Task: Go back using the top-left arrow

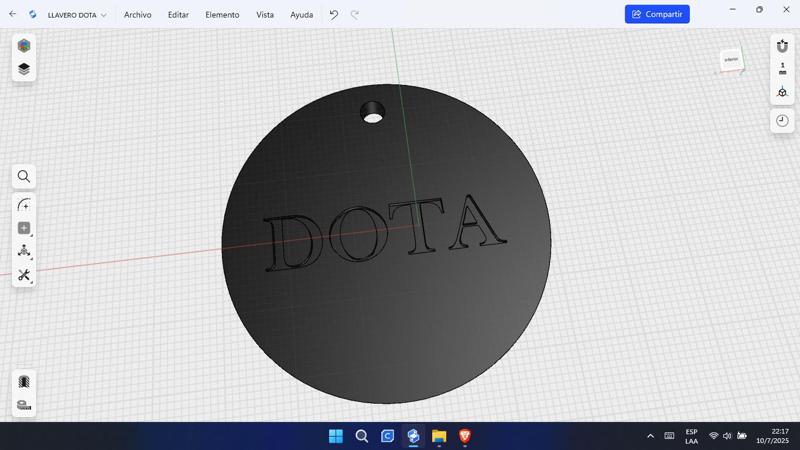Action: tap(13, 14)
